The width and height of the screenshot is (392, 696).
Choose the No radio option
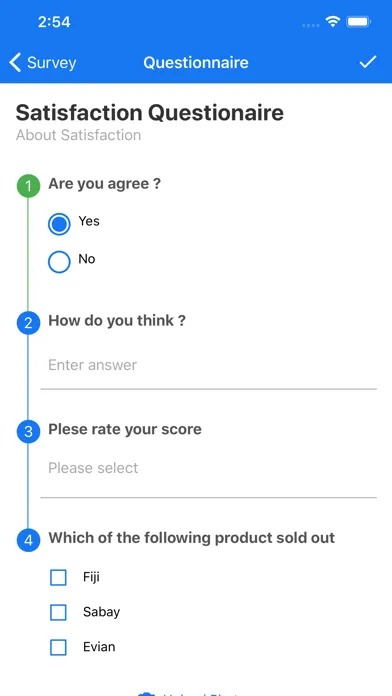[59, 262]
